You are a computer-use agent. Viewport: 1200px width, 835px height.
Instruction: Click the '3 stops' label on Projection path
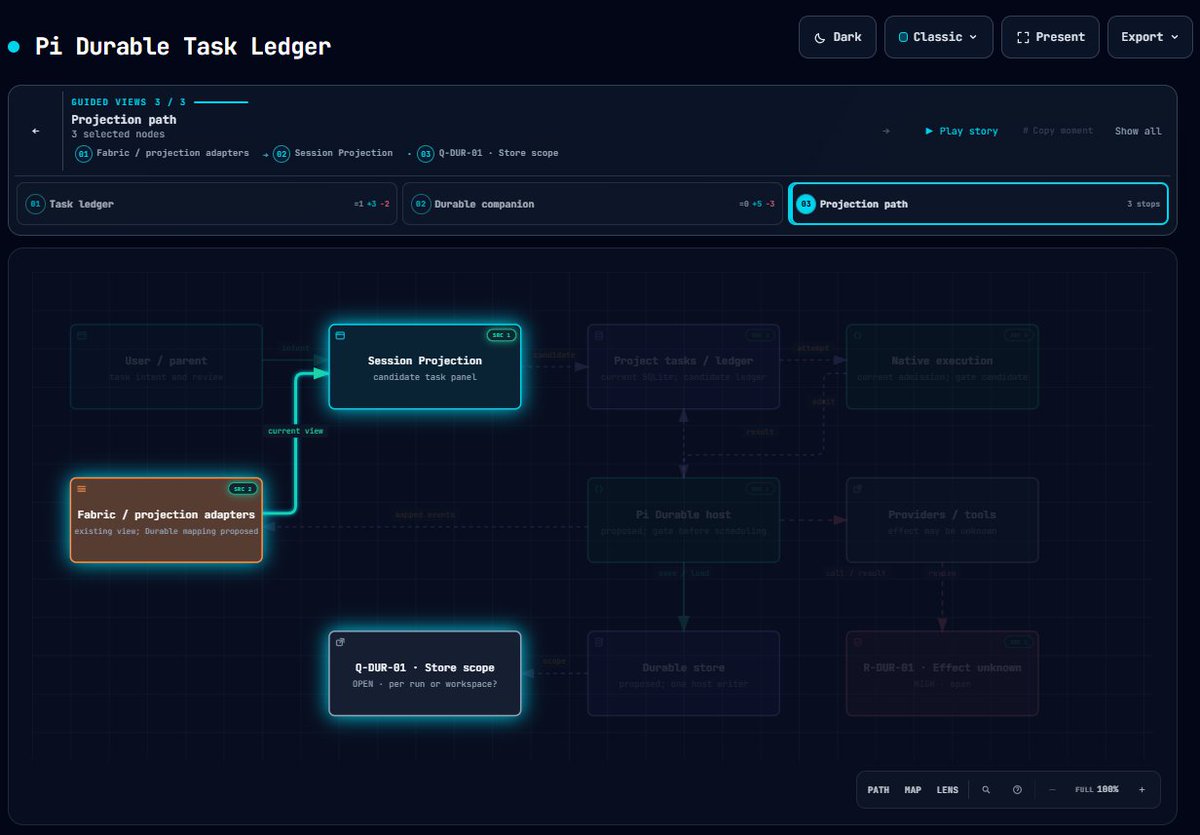click(1143, 204)
